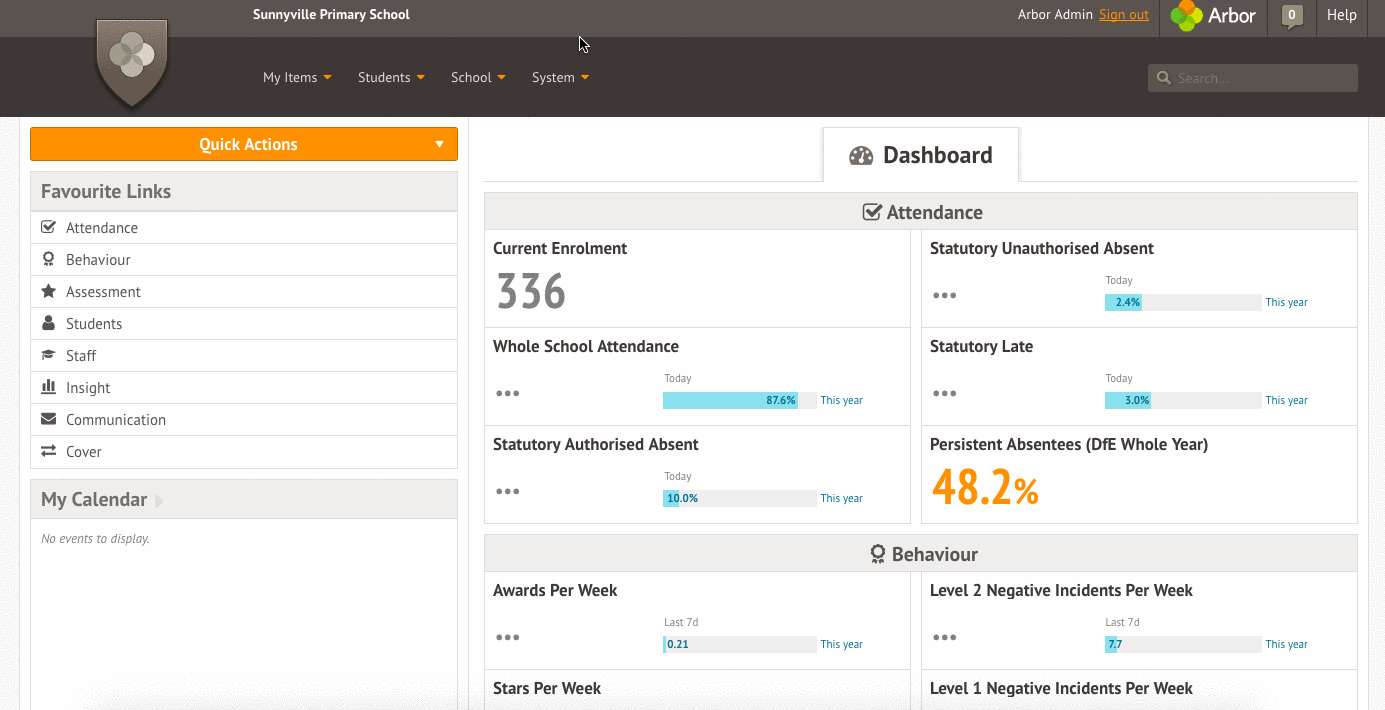
Task: Open the Staff favourite link
Action: pyautogui.click(x=244, y=355)
